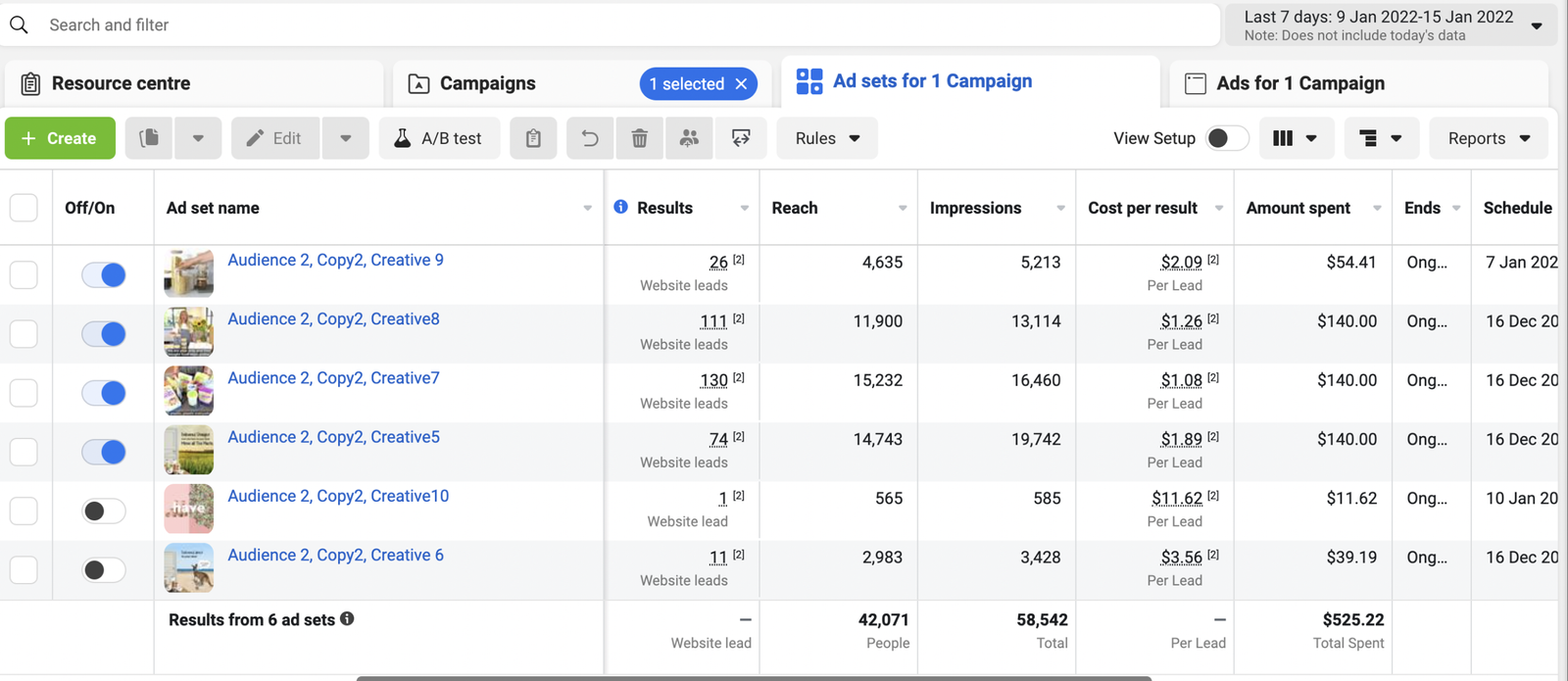Click the info icon beside Results header
The height and width of the screenshot is (681, 1568).
click(620, 207)
